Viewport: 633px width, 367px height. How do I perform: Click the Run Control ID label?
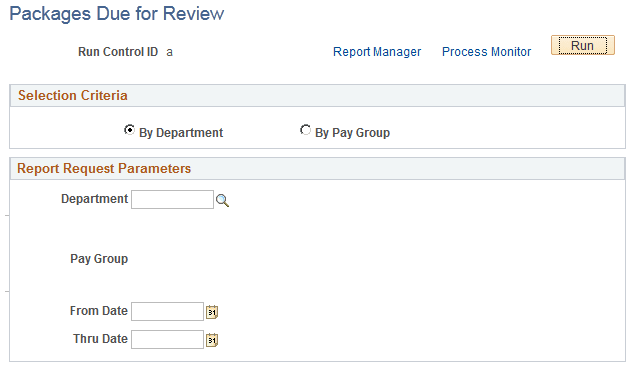point(118,52)
